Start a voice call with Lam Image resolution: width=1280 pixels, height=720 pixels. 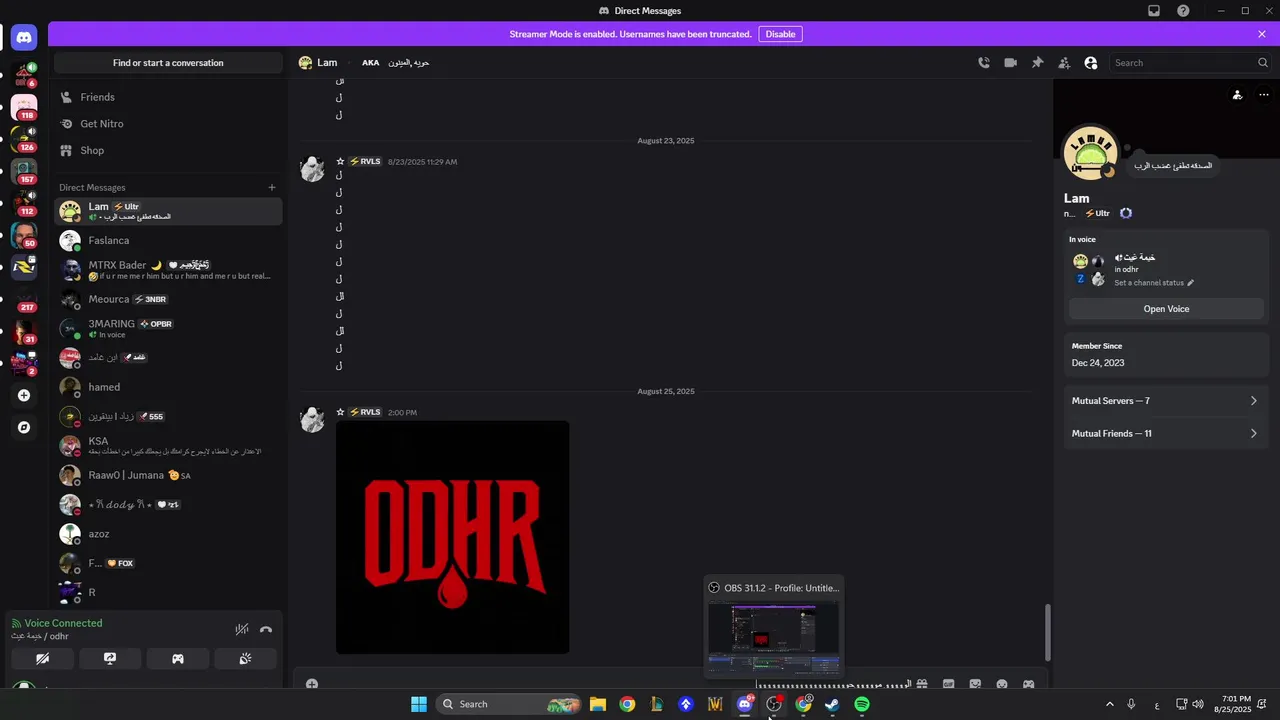coord(984,62)
